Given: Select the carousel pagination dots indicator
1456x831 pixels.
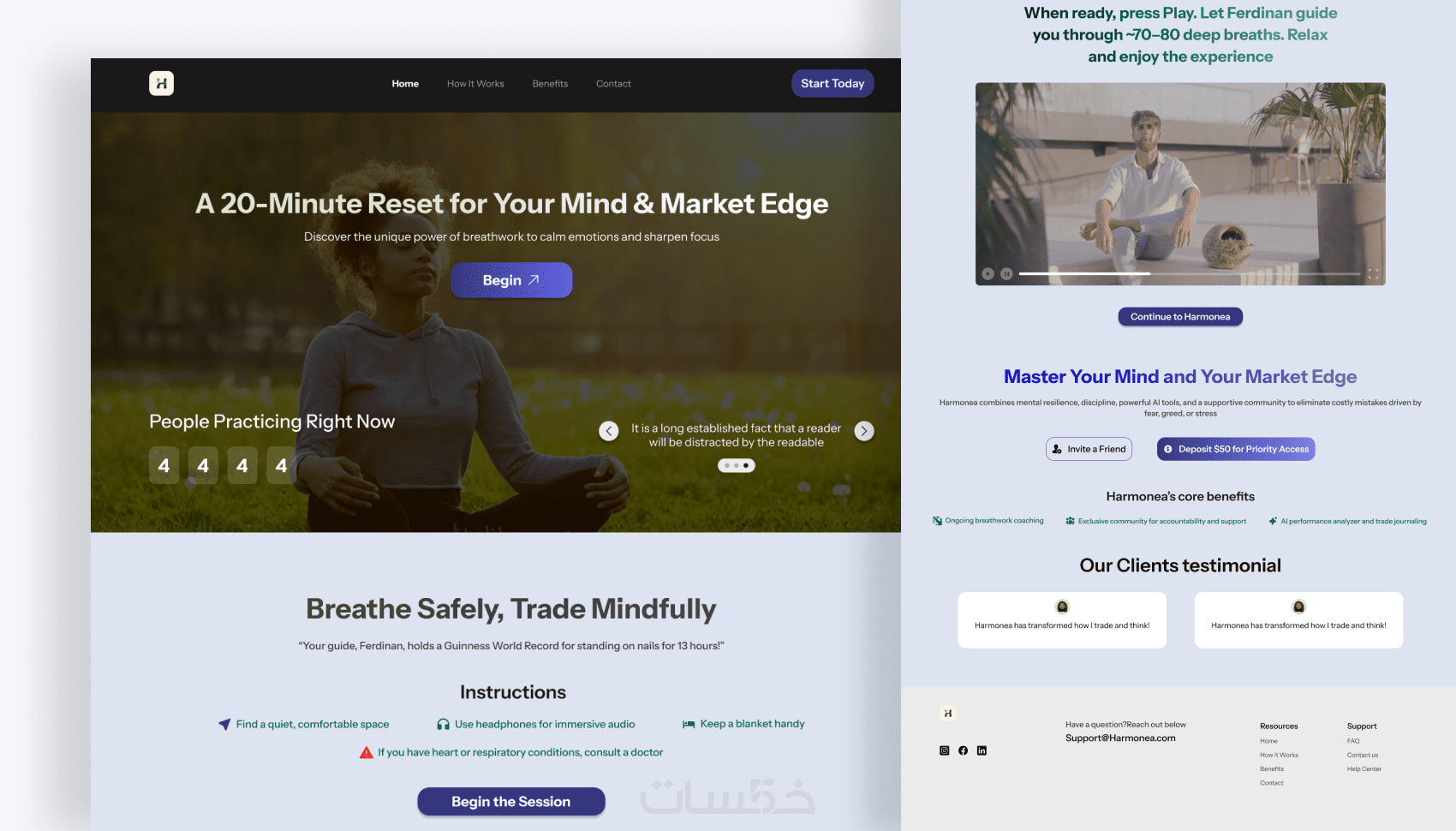Looking at the screenshot, I should click(x=737, y=465).
